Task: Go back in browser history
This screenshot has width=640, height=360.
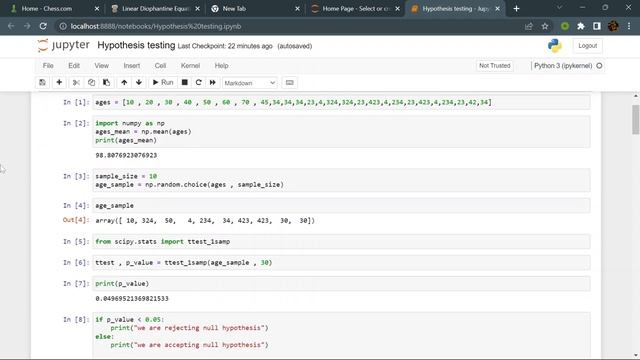Action: (11, 26)
